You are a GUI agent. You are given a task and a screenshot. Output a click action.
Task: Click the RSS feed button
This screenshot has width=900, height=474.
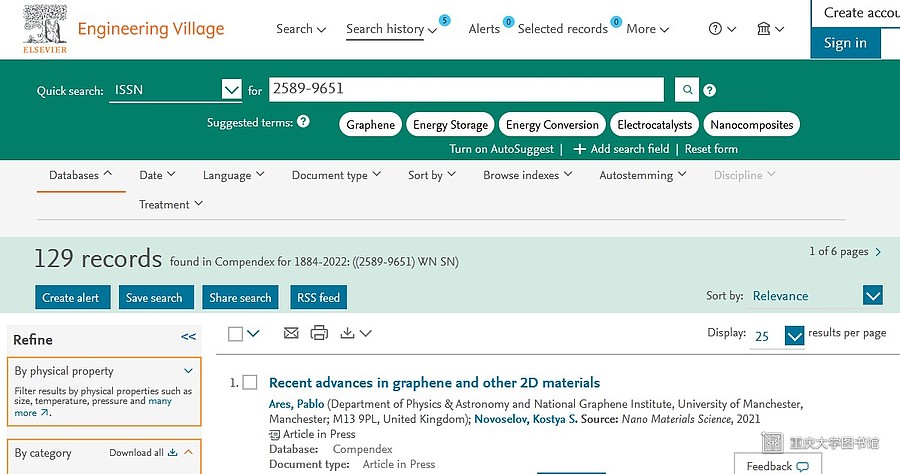pos(319,297)
